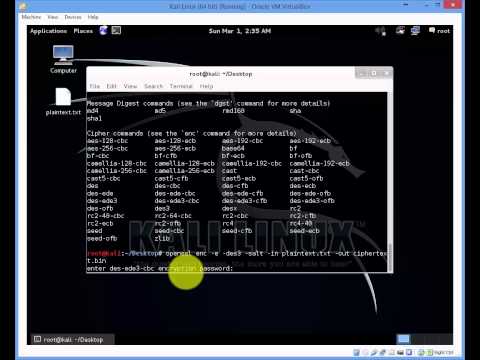Image resolution: width=480 pixels, height=360 pixels.
Task: Click the 'cast5-ofb' cipher text
Action: (x=306, y=178)
